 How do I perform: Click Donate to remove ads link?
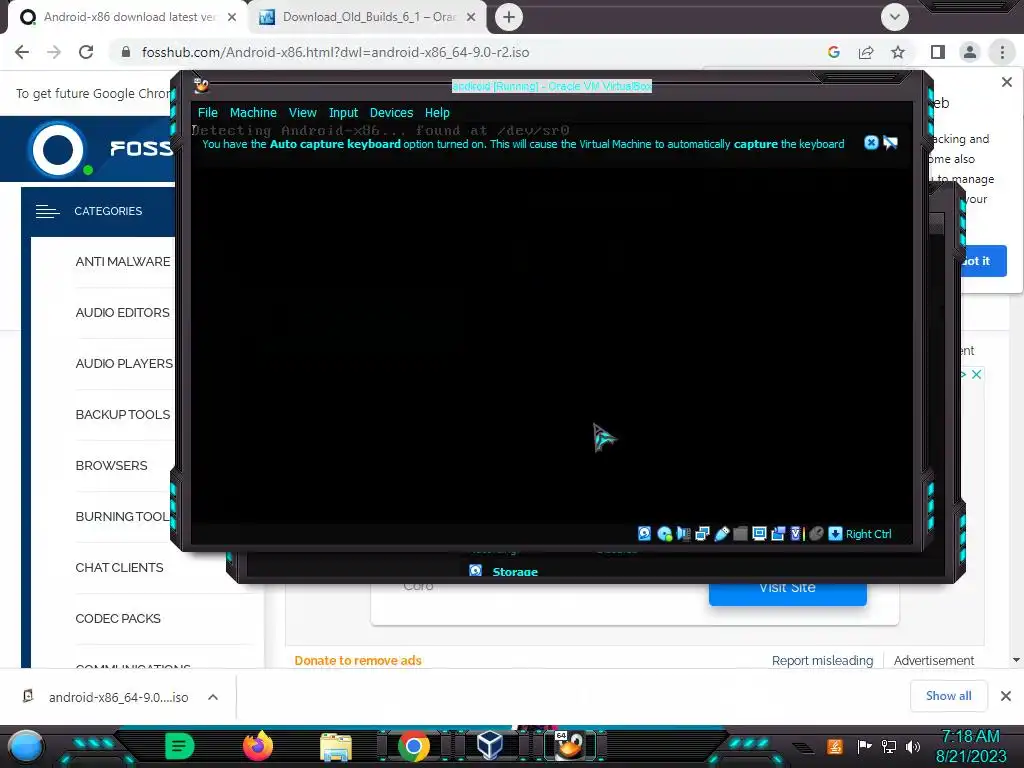pos(358,660)
